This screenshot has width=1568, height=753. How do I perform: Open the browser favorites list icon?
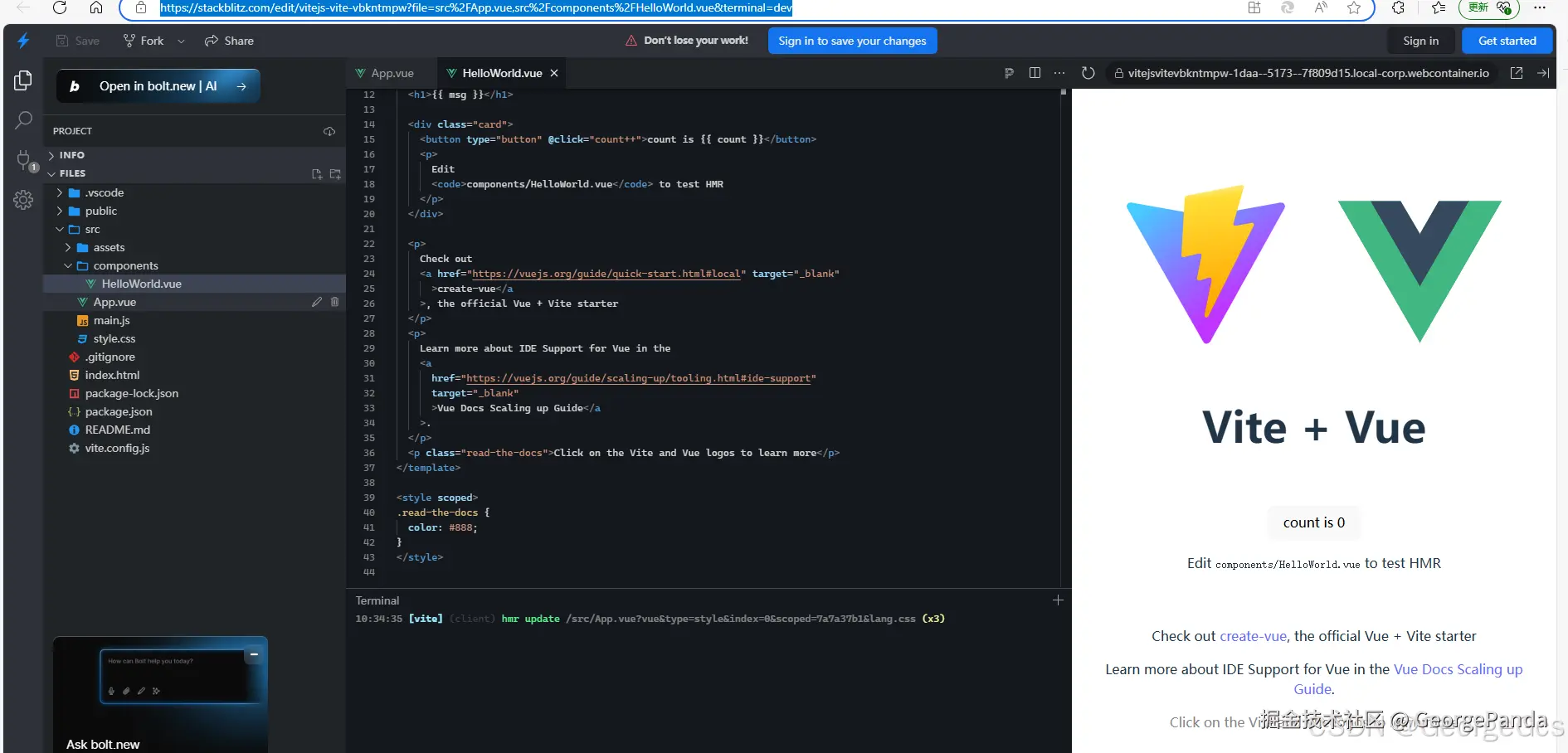pyautogui.click(x=1439, y=7)
